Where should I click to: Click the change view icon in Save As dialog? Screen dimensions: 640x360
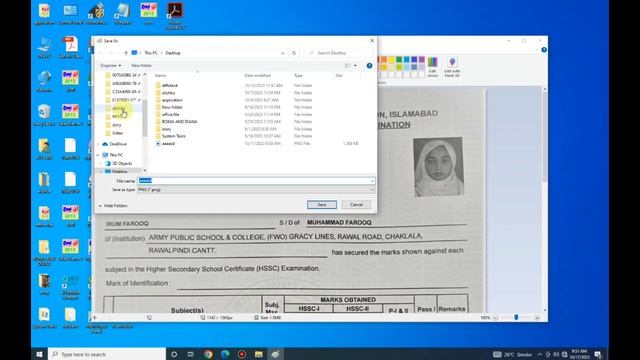[348, 66]
